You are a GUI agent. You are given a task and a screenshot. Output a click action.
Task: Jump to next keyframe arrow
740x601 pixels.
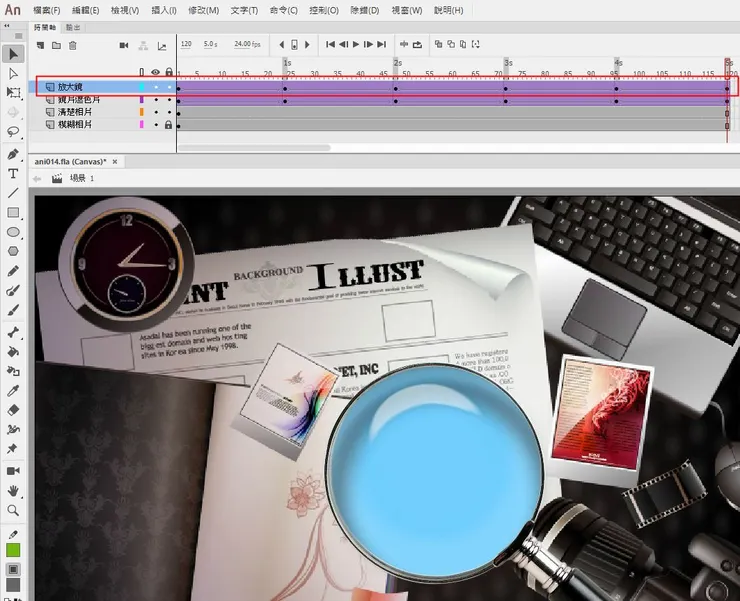307,45
